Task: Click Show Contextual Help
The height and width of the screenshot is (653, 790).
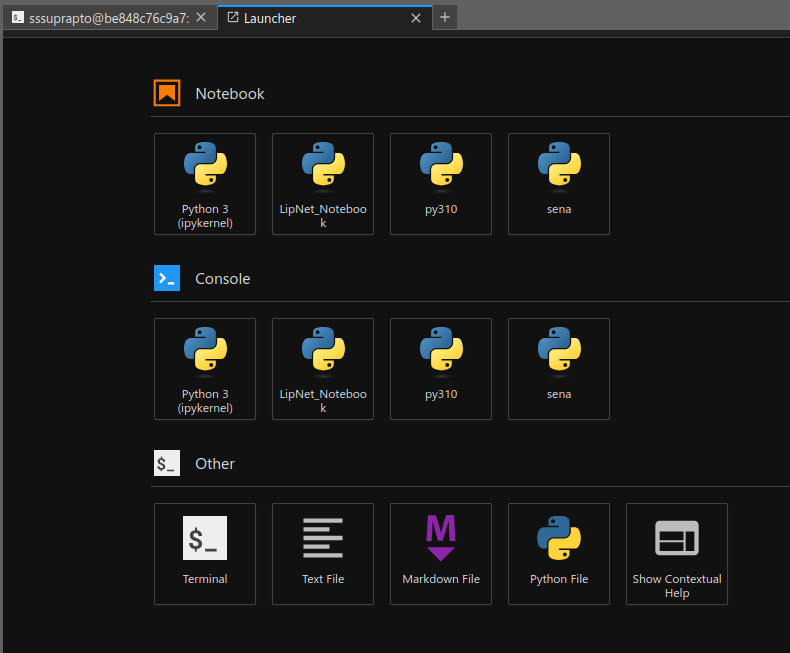Action: [x=677, y=554]
